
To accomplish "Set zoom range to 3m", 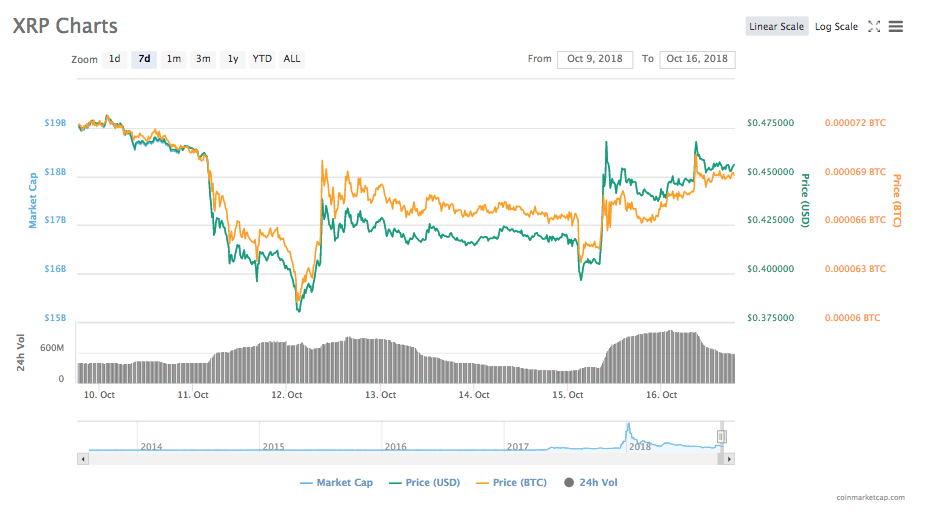I will (x=203, y=59).
